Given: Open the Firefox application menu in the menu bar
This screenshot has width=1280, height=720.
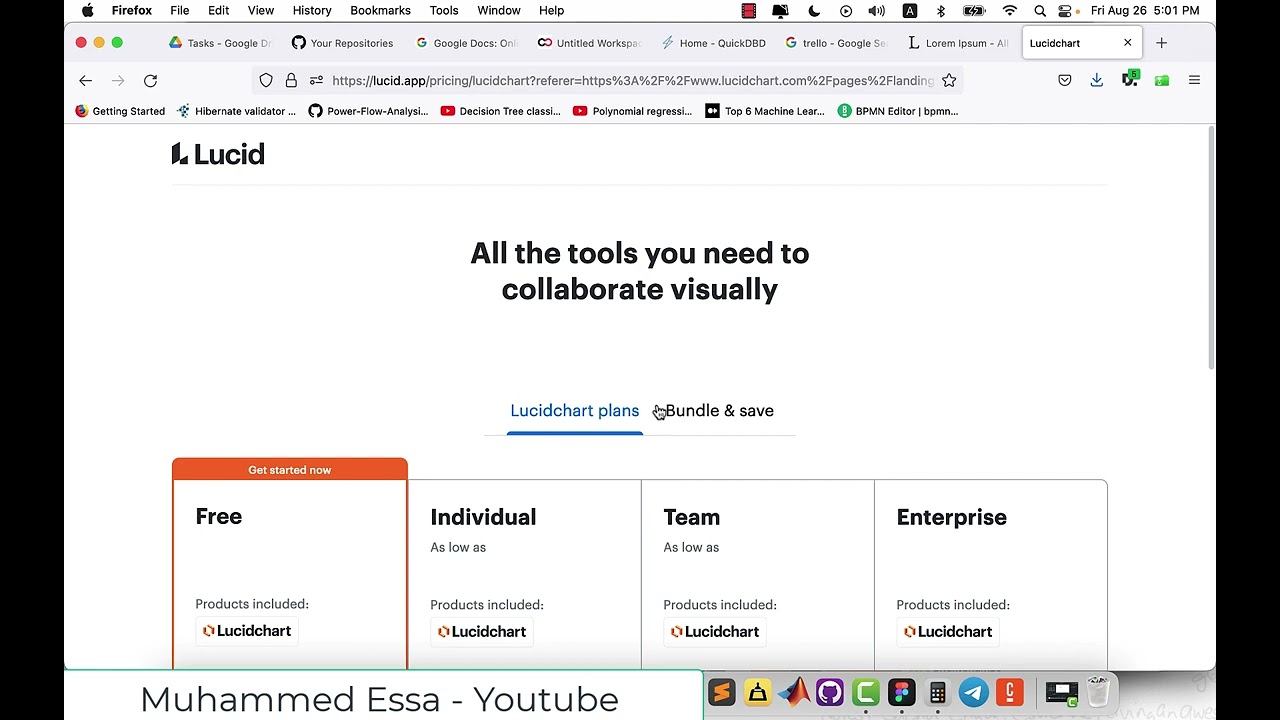Looking at the screenshot, I should 132,10.
